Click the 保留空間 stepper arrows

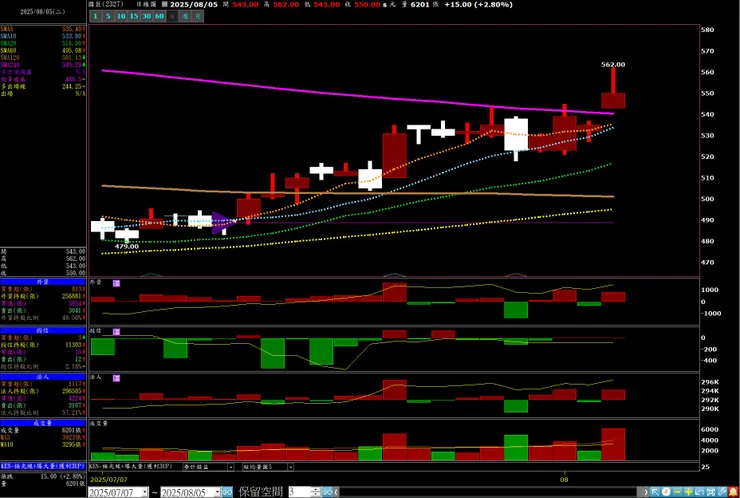316,492
